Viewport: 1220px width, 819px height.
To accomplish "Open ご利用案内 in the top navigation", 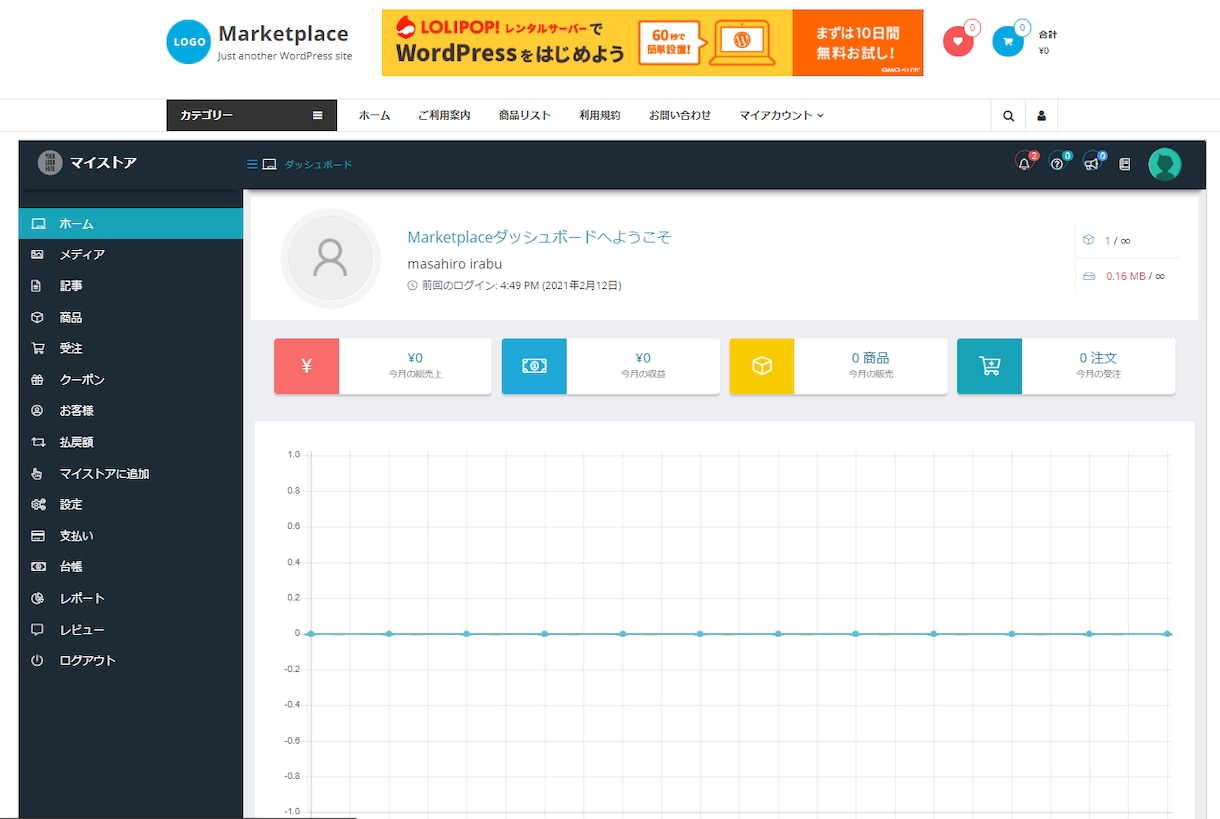I will [x=444, y=116].
